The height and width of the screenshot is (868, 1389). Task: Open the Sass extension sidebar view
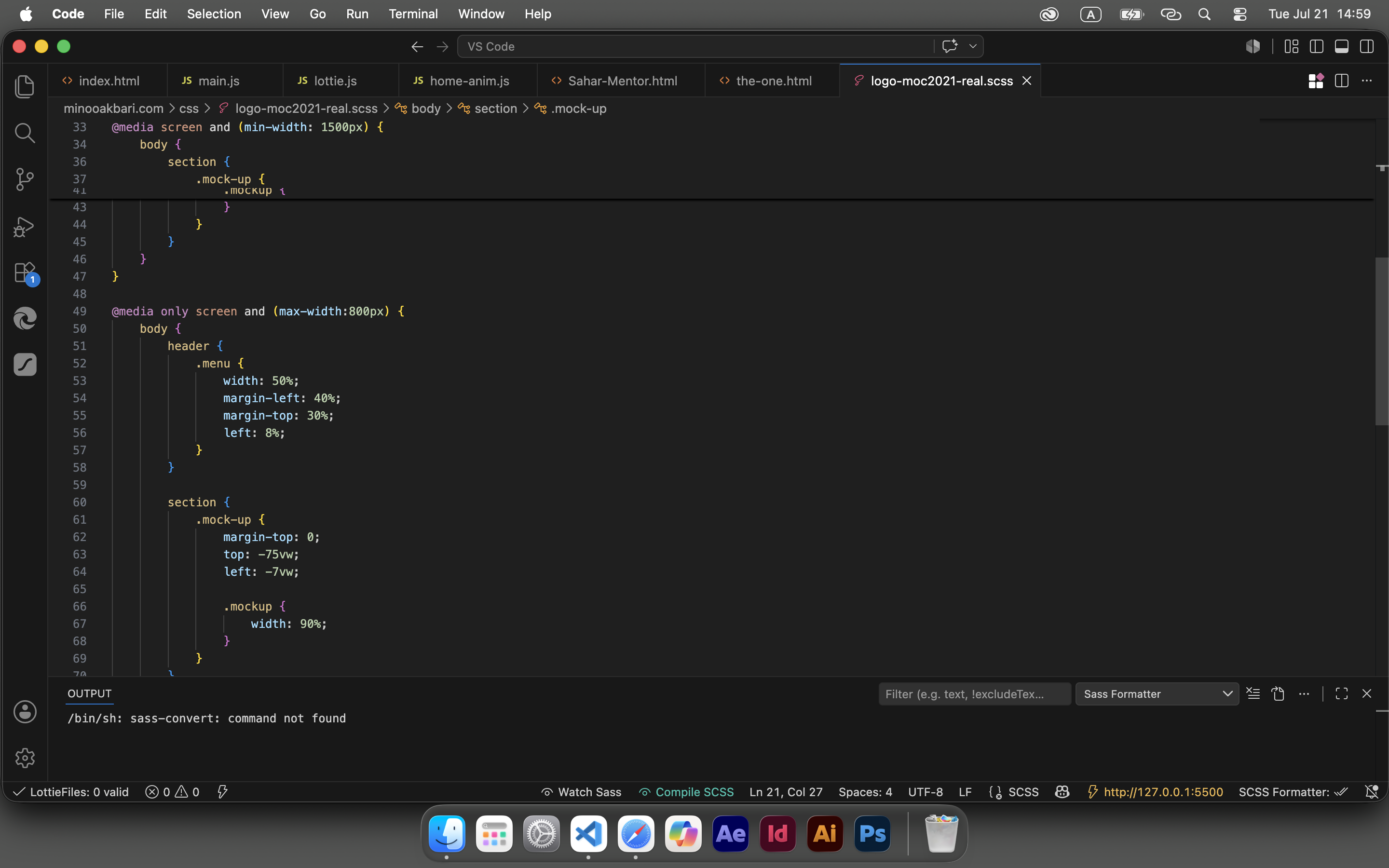[x=25, y=365]
